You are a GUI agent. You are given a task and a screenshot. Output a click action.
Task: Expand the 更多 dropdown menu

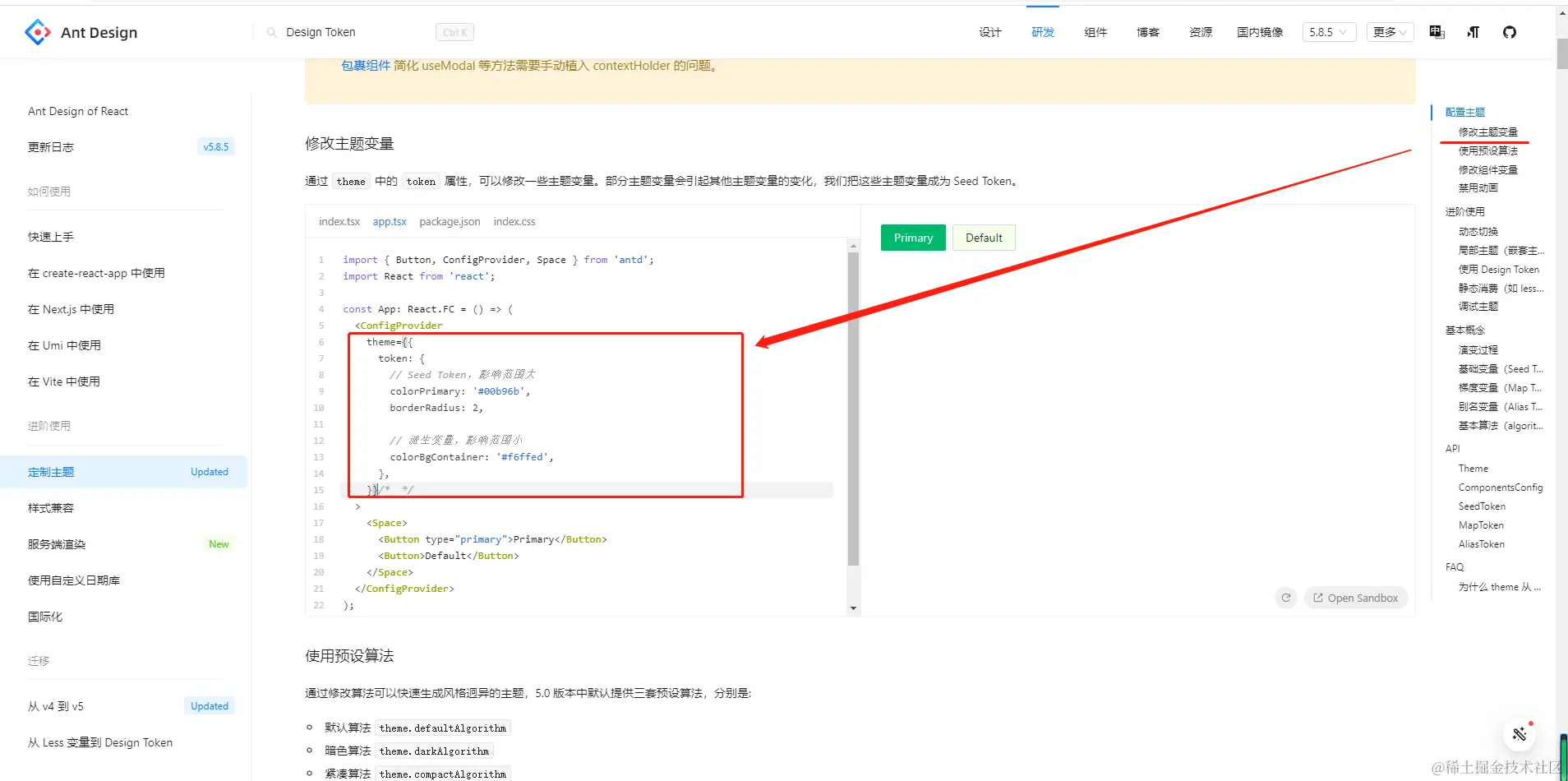click(1390, 32)
